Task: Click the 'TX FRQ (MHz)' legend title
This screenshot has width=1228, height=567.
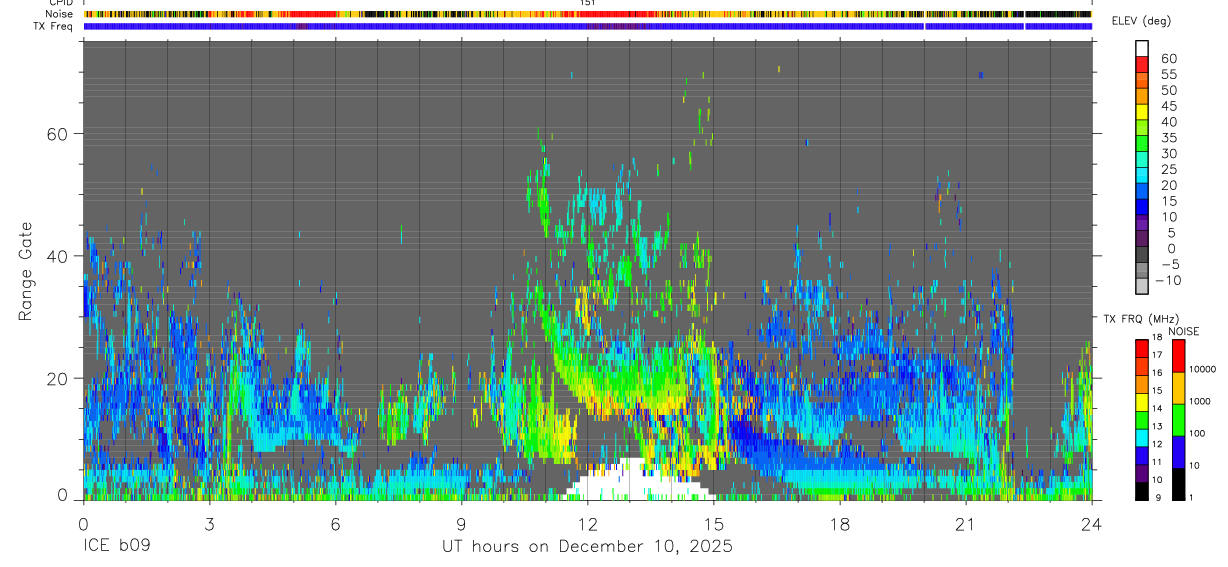Action: (x=1142, y=319)
